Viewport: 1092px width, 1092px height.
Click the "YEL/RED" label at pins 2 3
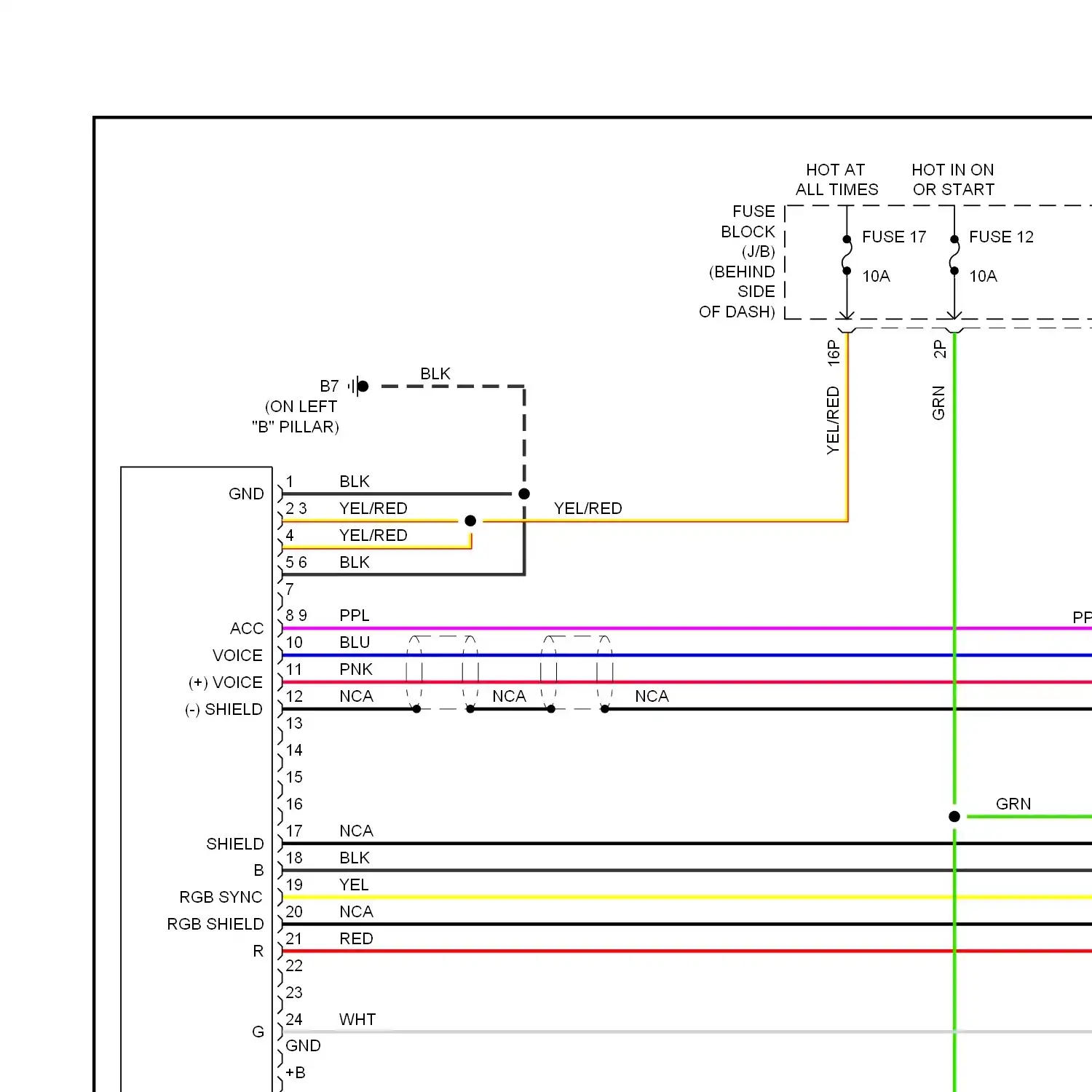click(373, 508)
